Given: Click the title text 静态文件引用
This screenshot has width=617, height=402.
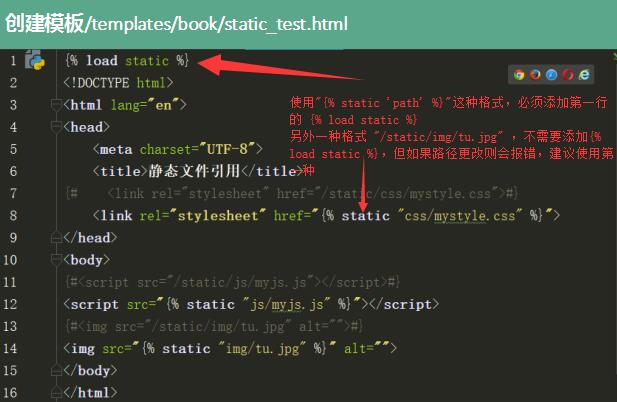Looking at the screenshot, I should tap(194, 171).
